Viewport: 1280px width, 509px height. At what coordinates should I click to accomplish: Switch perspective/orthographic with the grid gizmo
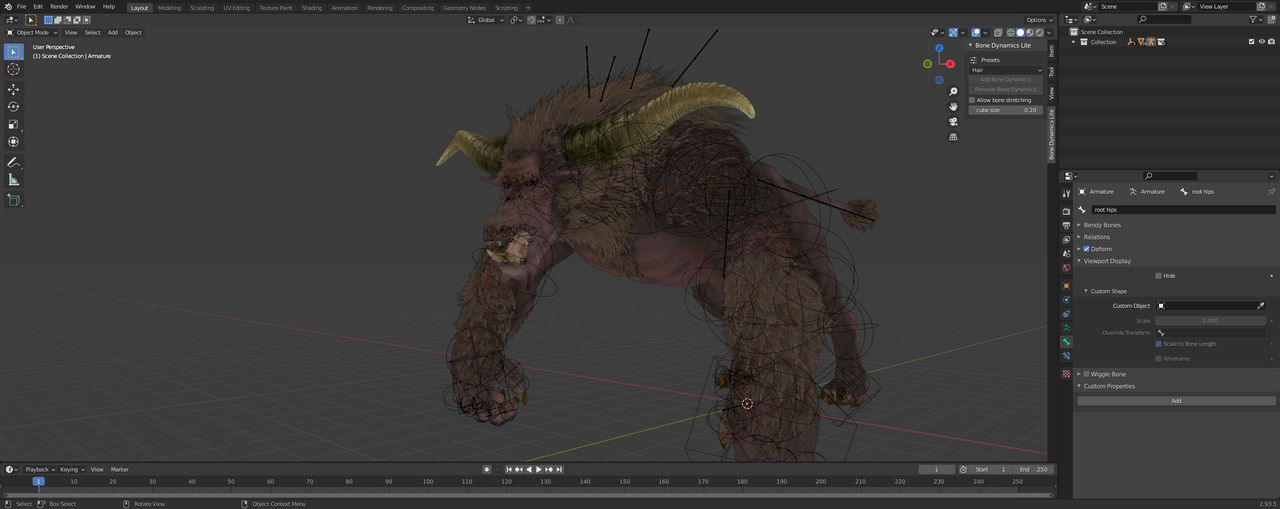[954, 137]
